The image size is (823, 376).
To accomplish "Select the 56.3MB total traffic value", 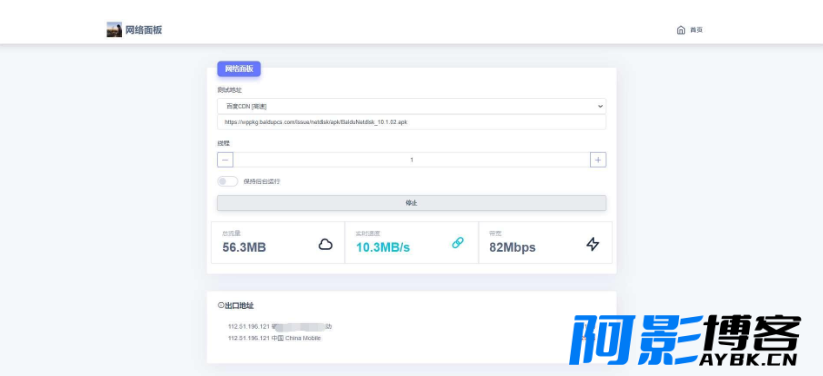I will [x=244, y=247].
